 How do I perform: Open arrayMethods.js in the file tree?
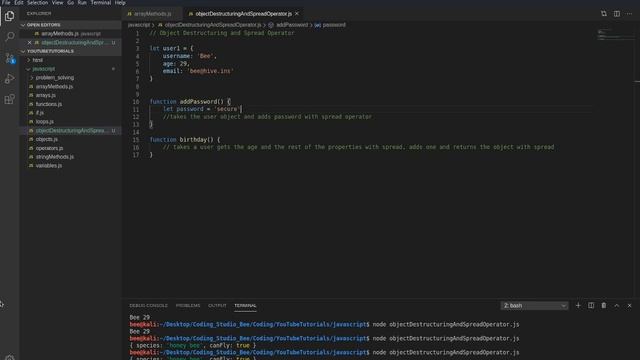pyautogui.click(x=54, y=87)
